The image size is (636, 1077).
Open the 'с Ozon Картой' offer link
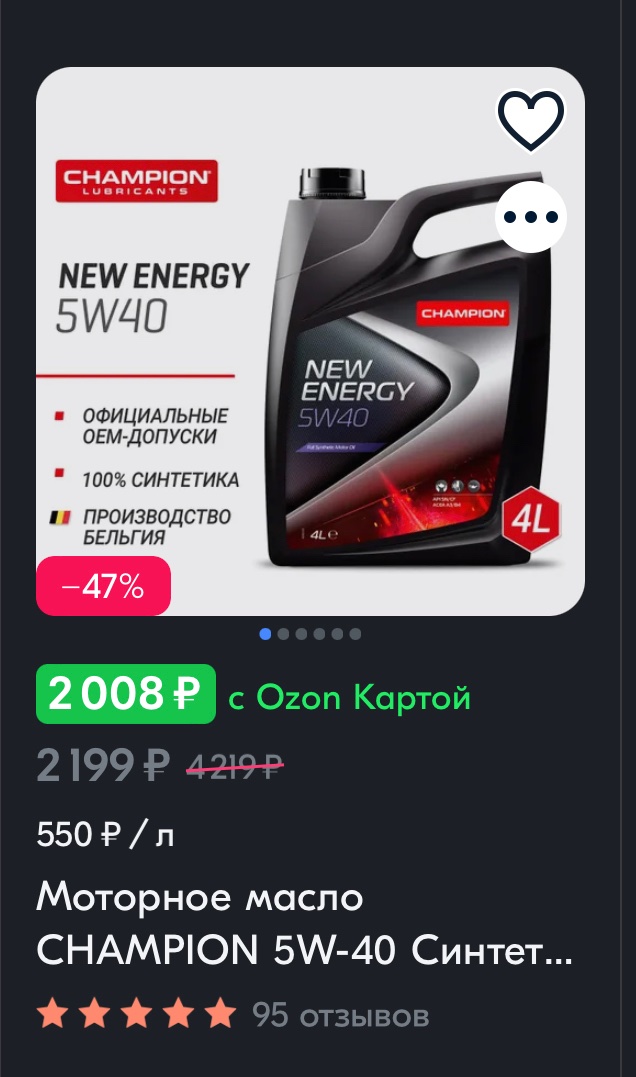pos(350,697)
